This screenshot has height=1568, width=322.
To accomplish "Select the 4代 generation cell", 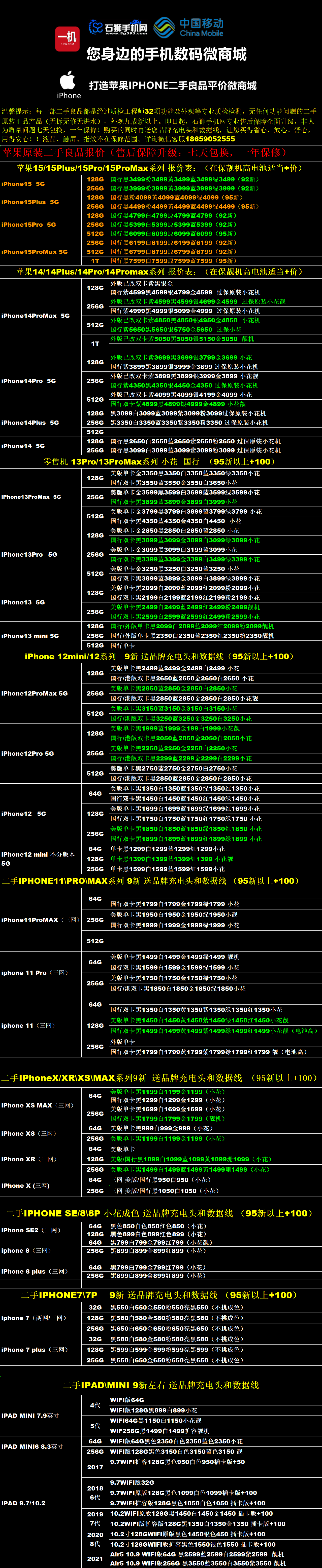I will [95, 1405].
